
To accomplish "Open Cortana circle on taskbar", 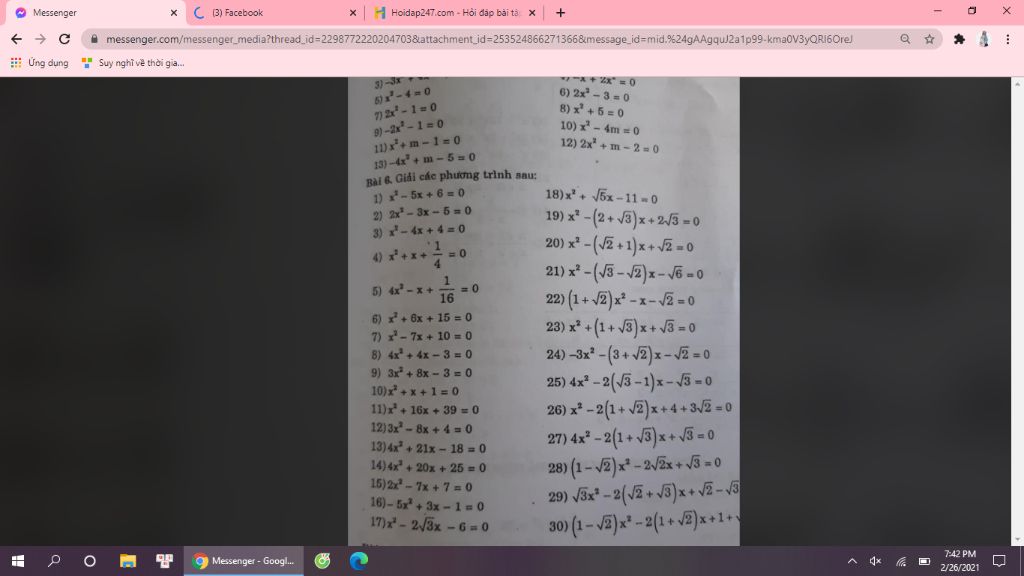I will (x=90, y=561).
